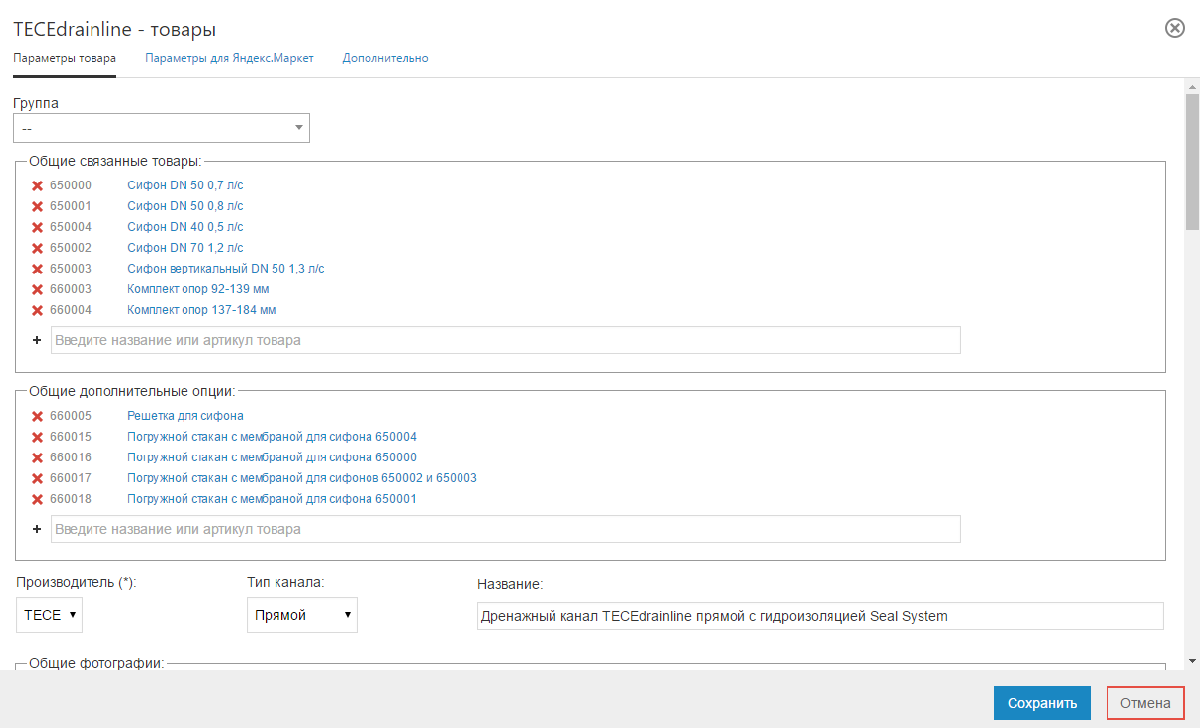Switch to Параметры товара tab

[x=64, y=58]
